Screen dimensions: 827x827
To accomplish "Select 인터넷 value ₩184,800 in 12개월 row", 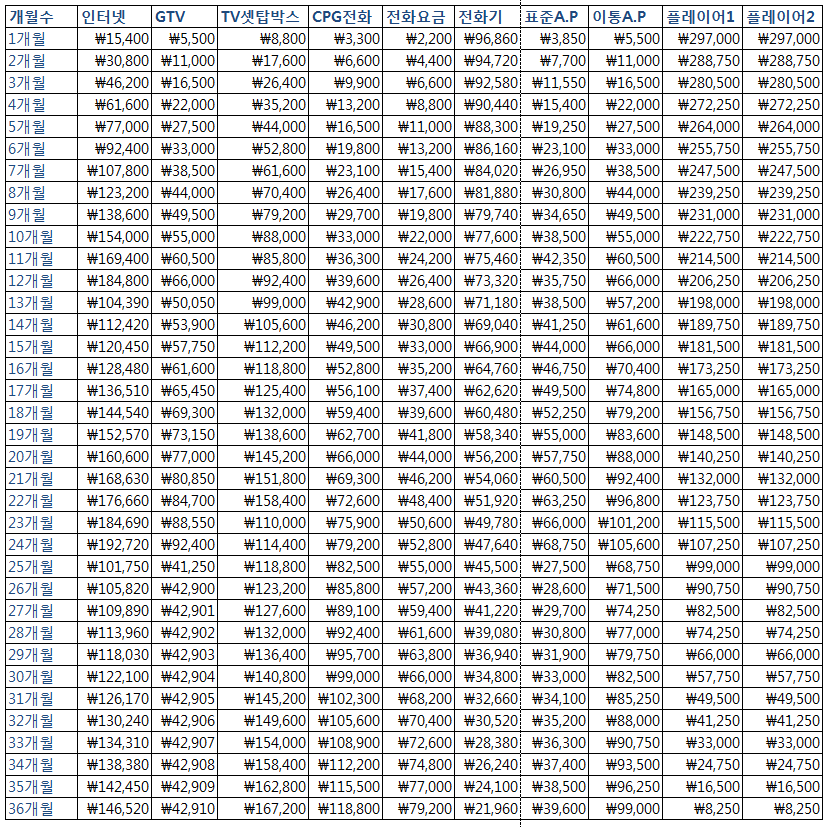I will pos(114,281).
